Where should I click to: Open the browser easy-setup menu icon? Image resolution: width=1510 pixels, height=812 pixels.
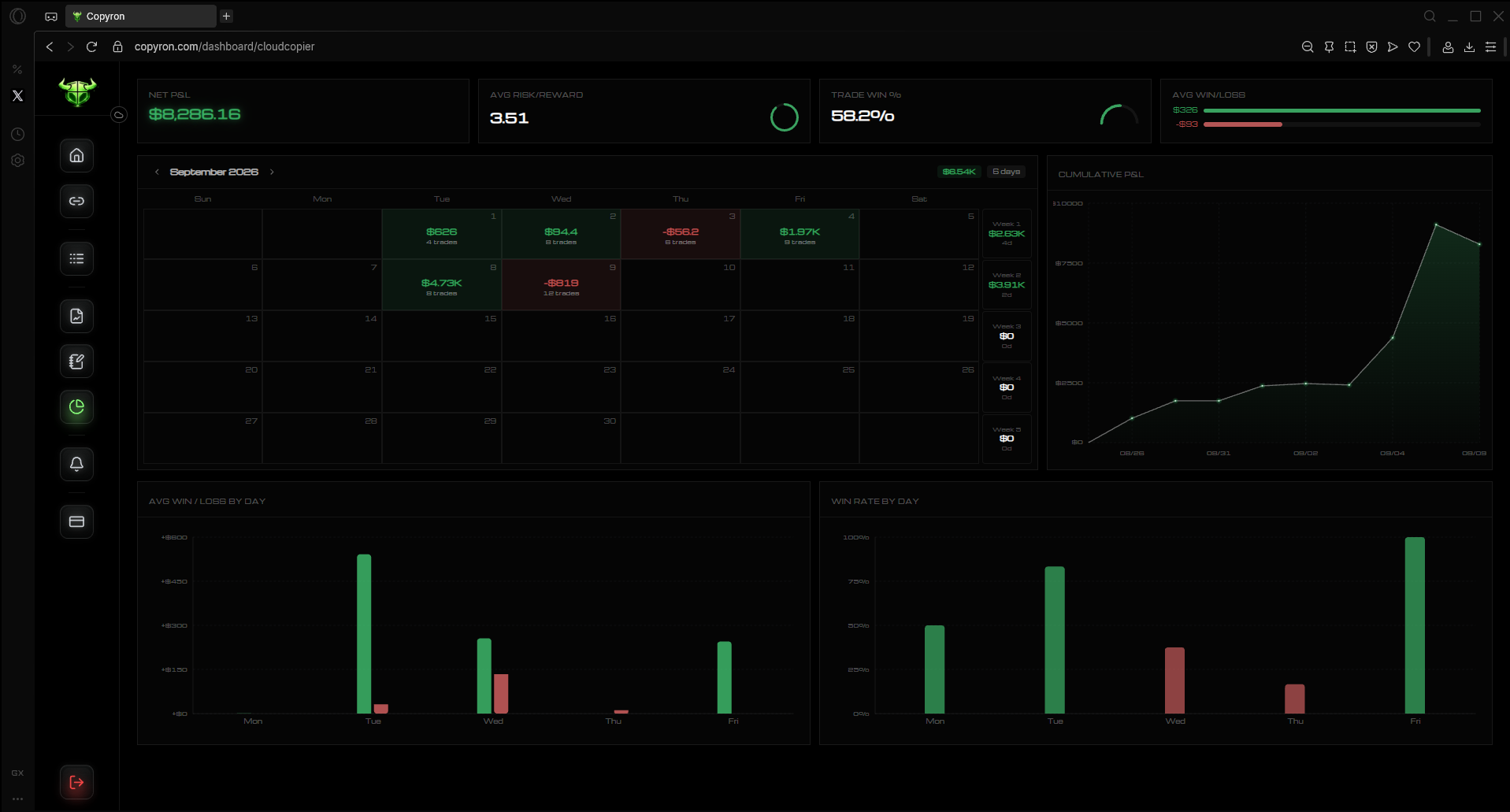(1490, 46)
